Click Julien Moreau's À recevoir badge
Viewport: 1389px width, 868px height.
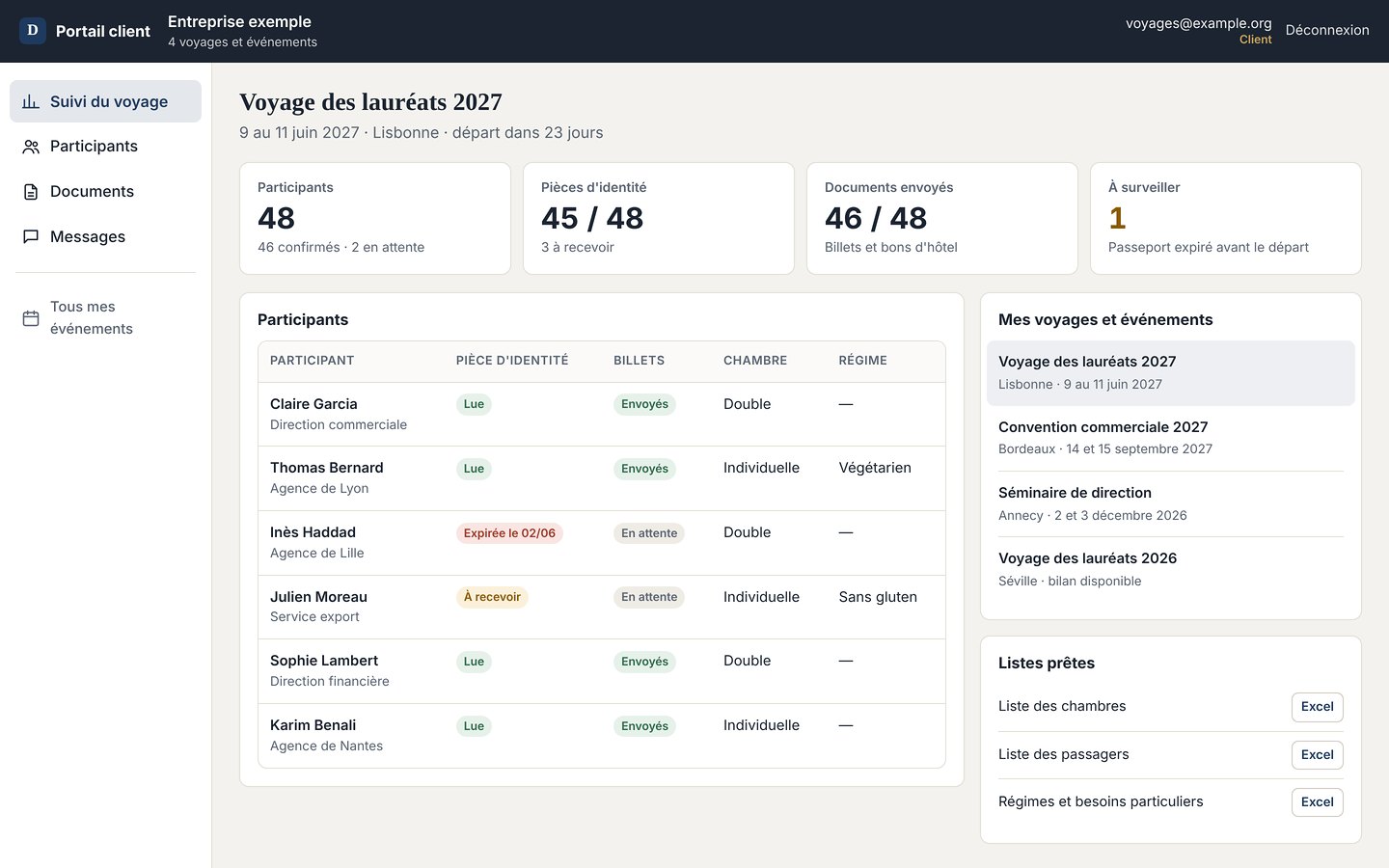point(492,597)
